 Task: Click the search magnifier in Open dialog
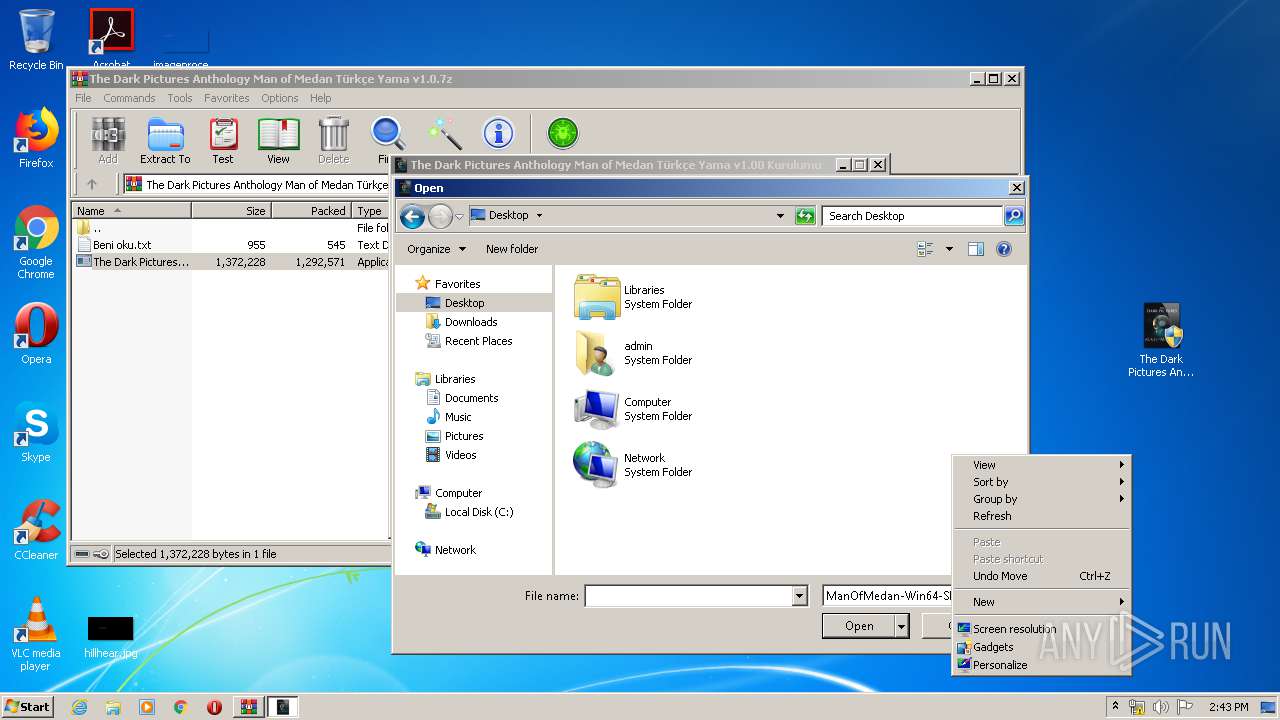pos(1013,216)
